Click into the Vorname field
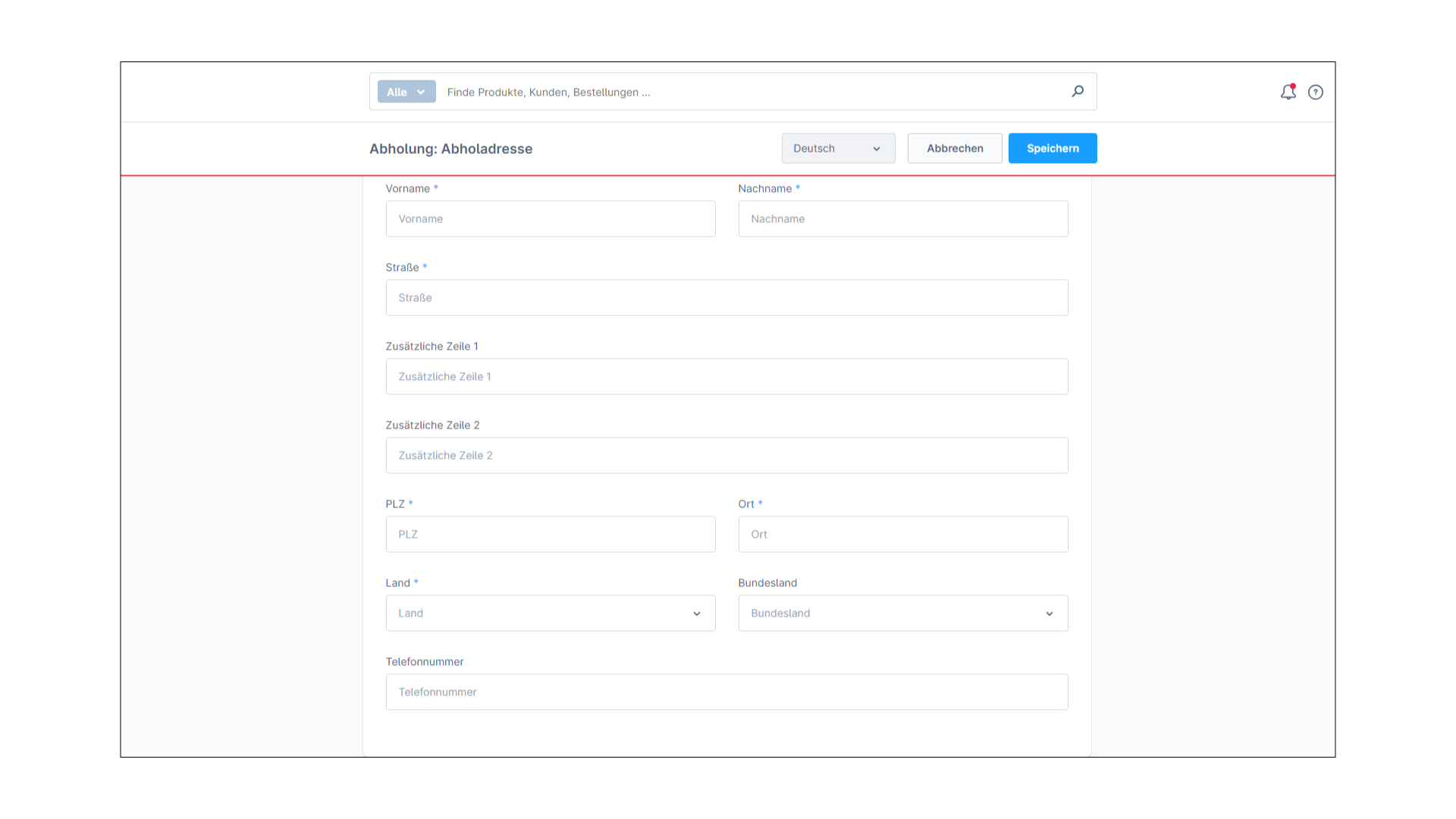Screen dimensions: 1456x819 click(551, 218)
